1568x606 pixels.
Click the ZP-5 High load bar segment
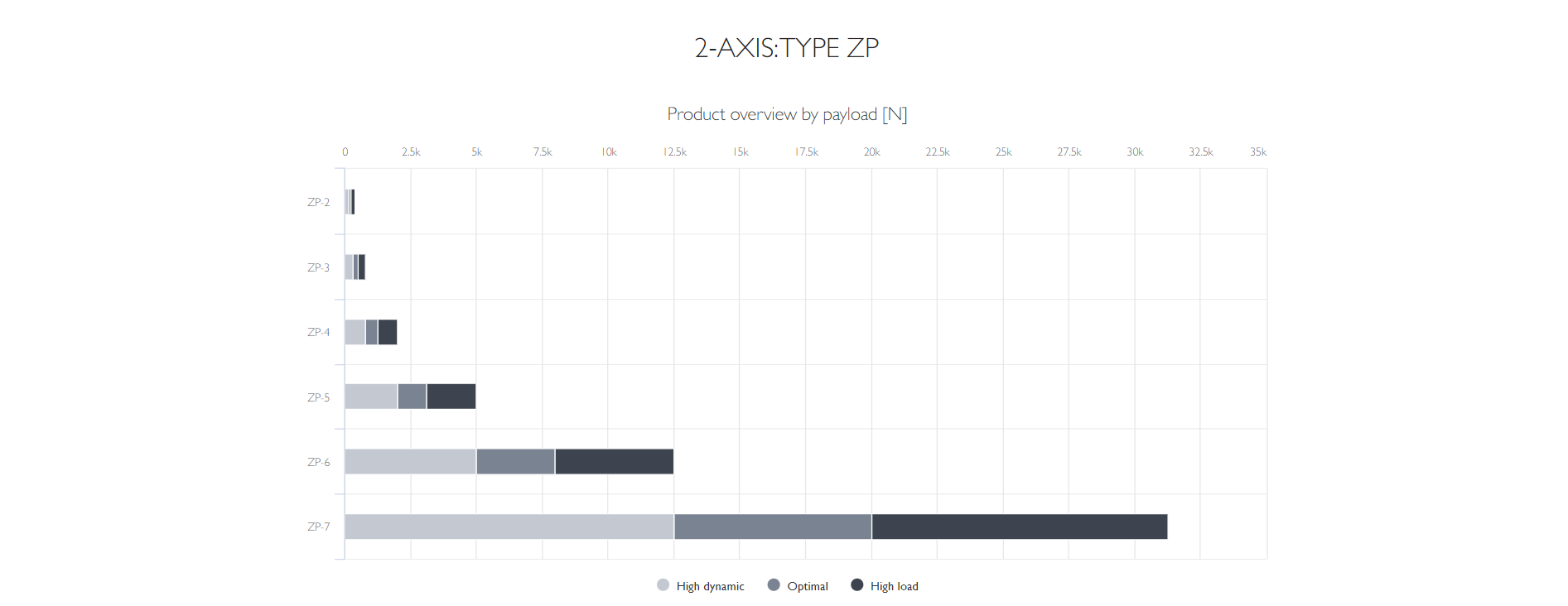pos(451,397)
